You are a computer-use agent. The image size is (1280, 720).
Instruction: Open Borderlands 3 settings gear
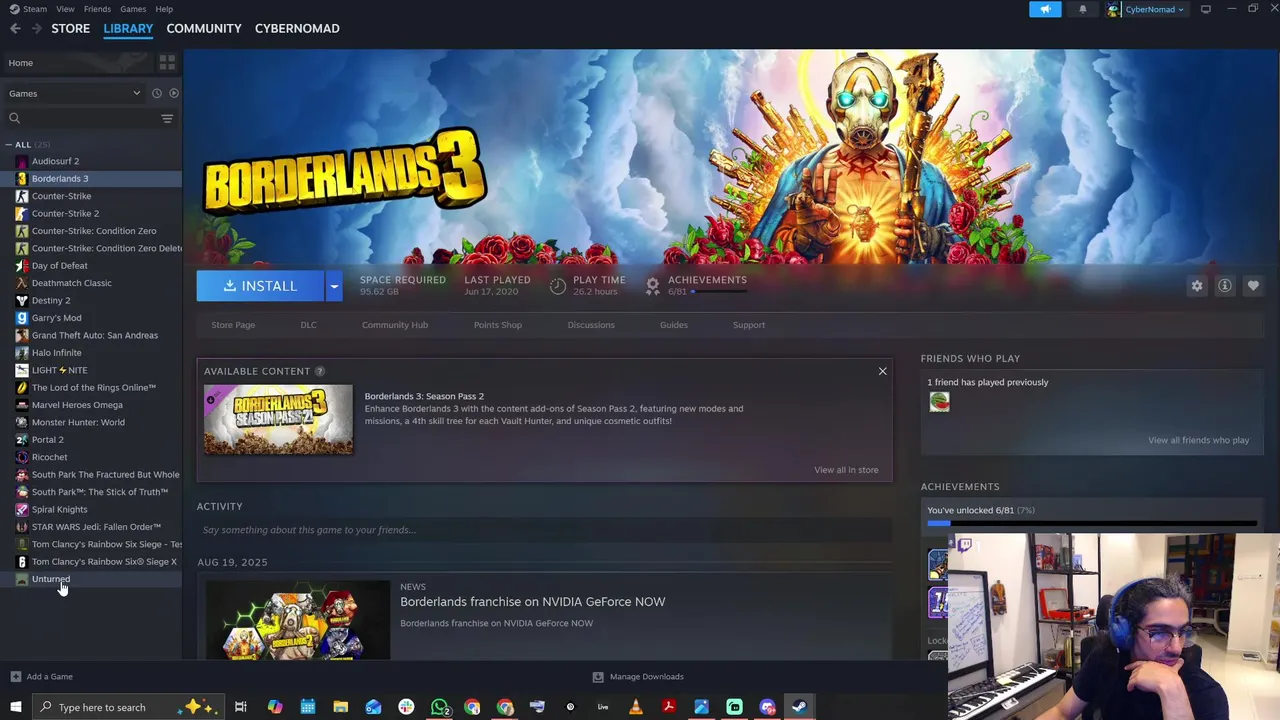point(1196,286)
